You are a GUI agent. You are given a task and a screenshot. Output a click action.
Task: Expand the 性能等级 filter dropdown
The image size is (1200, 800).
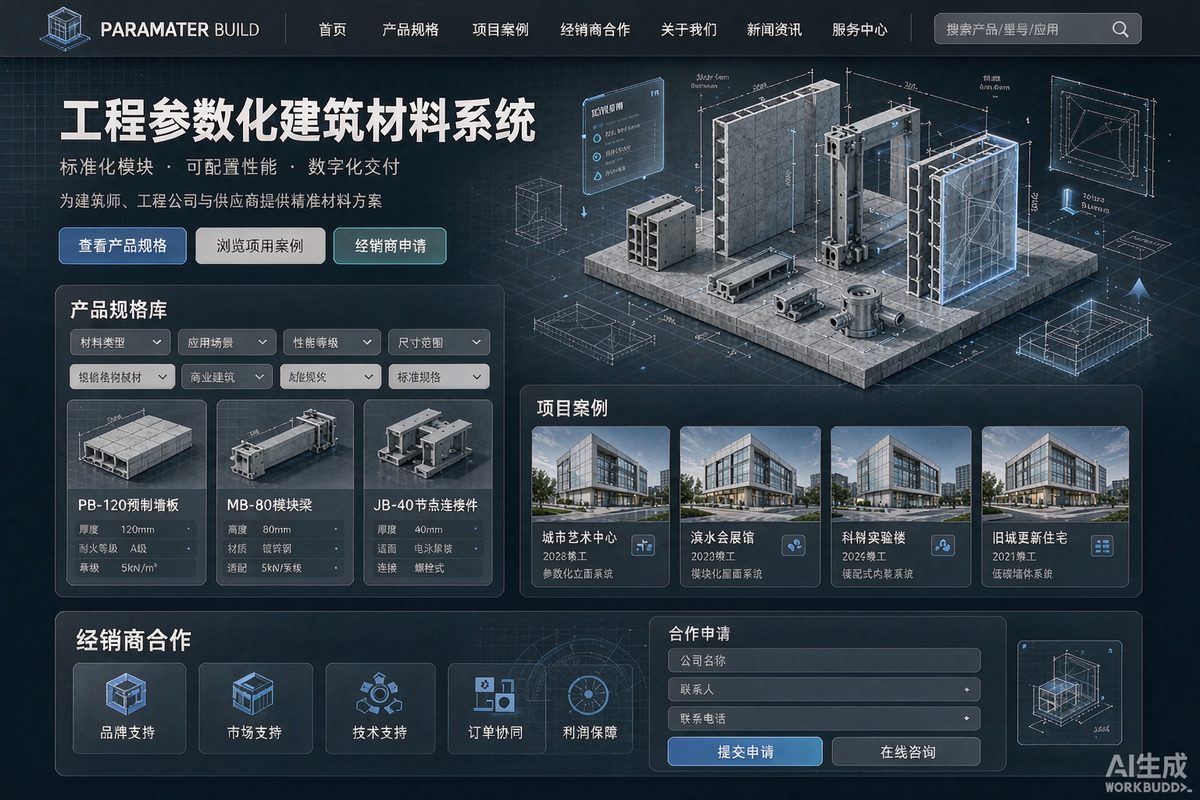point(332,342)
